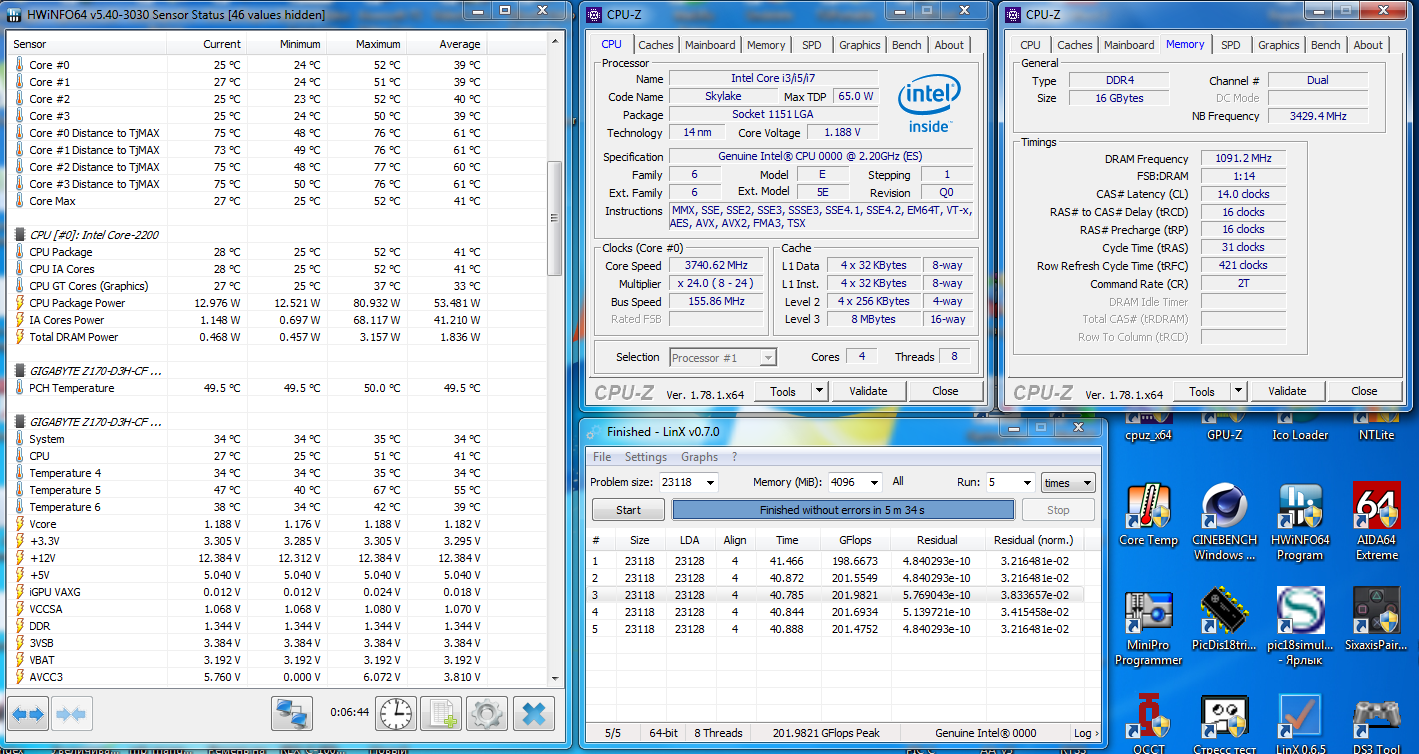
Task: Open the Settings menu in LinX
Action: [x=646, y=457]
